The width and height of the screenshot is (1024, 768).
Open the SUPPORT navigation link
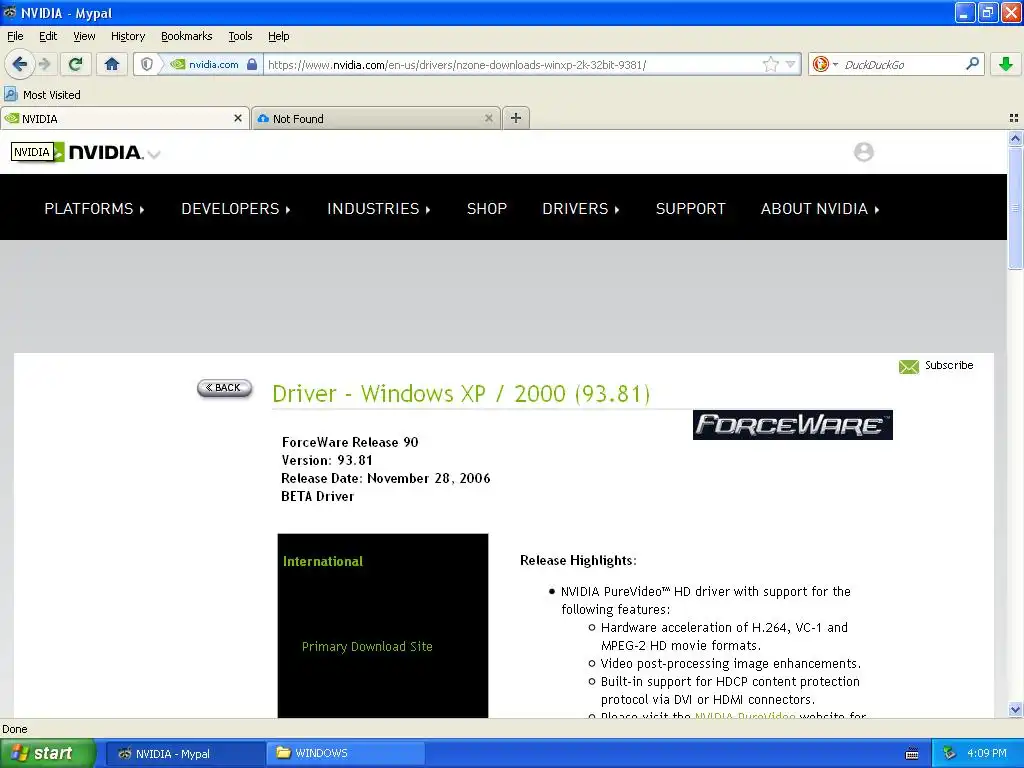690,208
